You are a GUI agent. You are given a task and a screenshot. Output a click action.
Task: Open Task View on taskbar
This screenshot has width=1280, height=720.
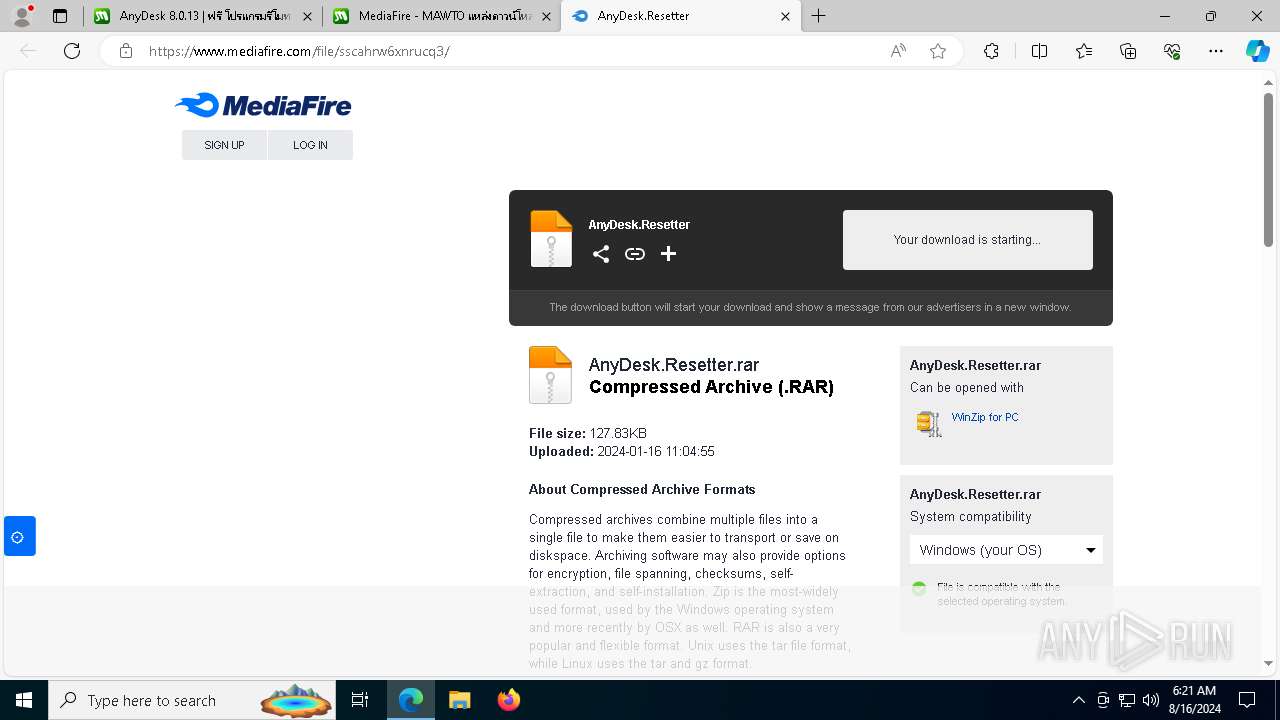(360, 700)
